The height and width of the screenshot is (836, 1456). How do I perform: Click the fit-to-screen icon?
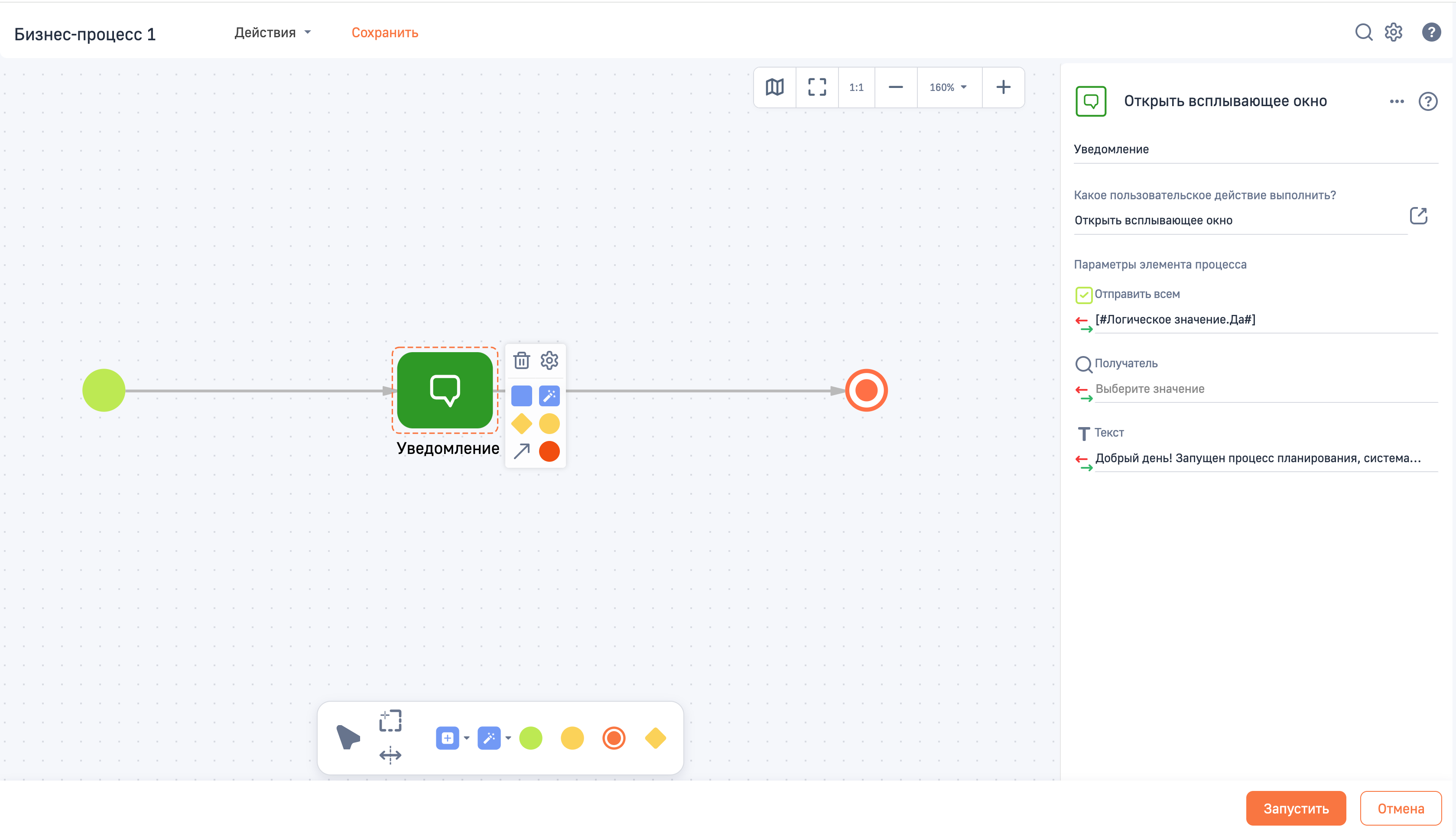[817, 87]
